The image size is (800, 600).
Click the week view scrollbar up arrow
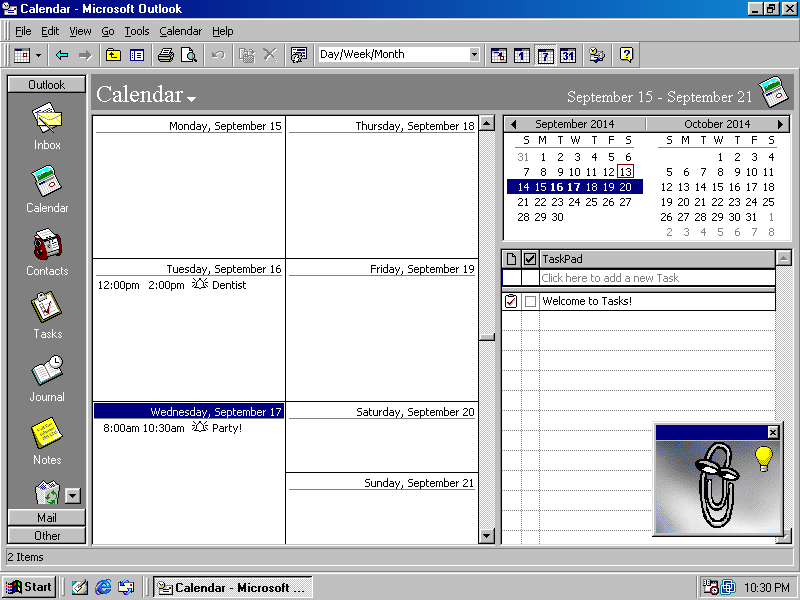pos(487,123)
